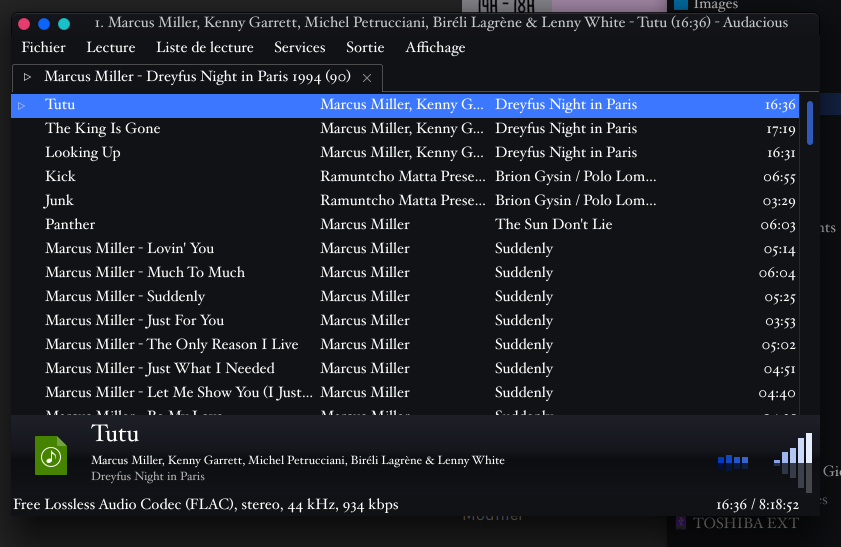The image size is (841, 547).
Task: Click TOSHIBA EXT in the background window
Action: (x=746, y=523)
